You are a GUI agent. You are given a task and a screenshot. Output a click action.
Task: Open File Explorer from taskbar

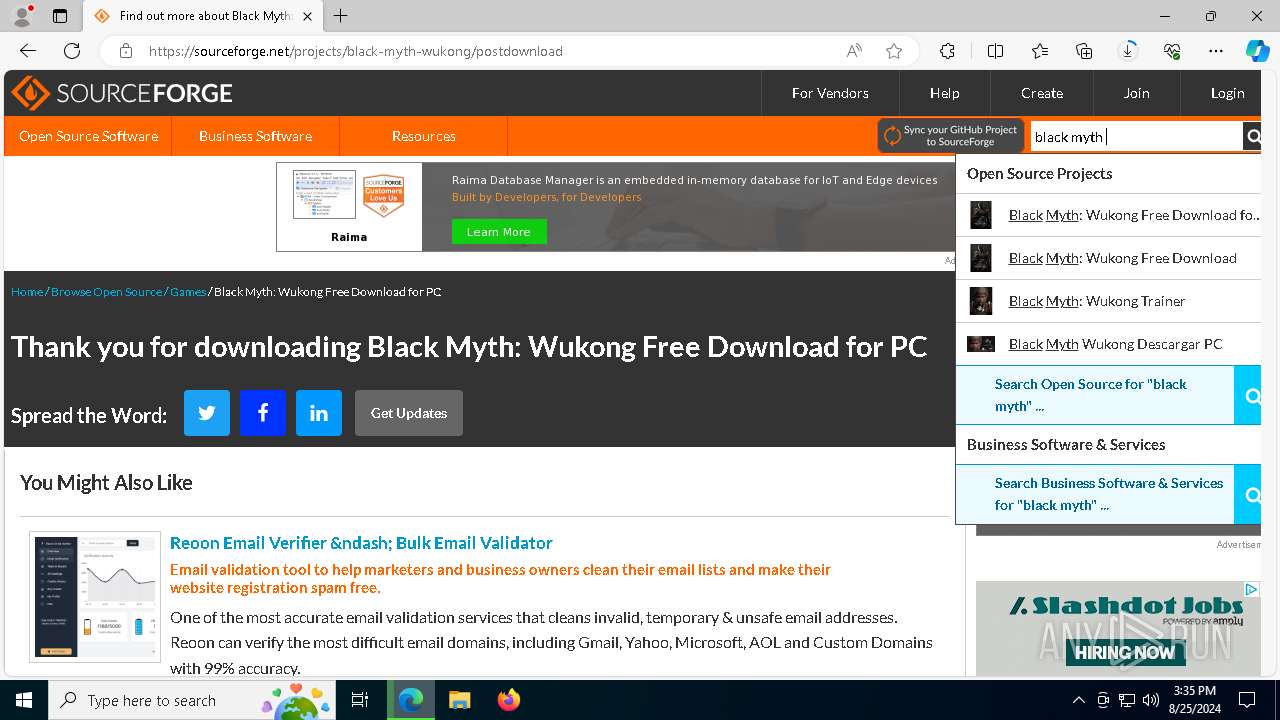click(459, 700)
